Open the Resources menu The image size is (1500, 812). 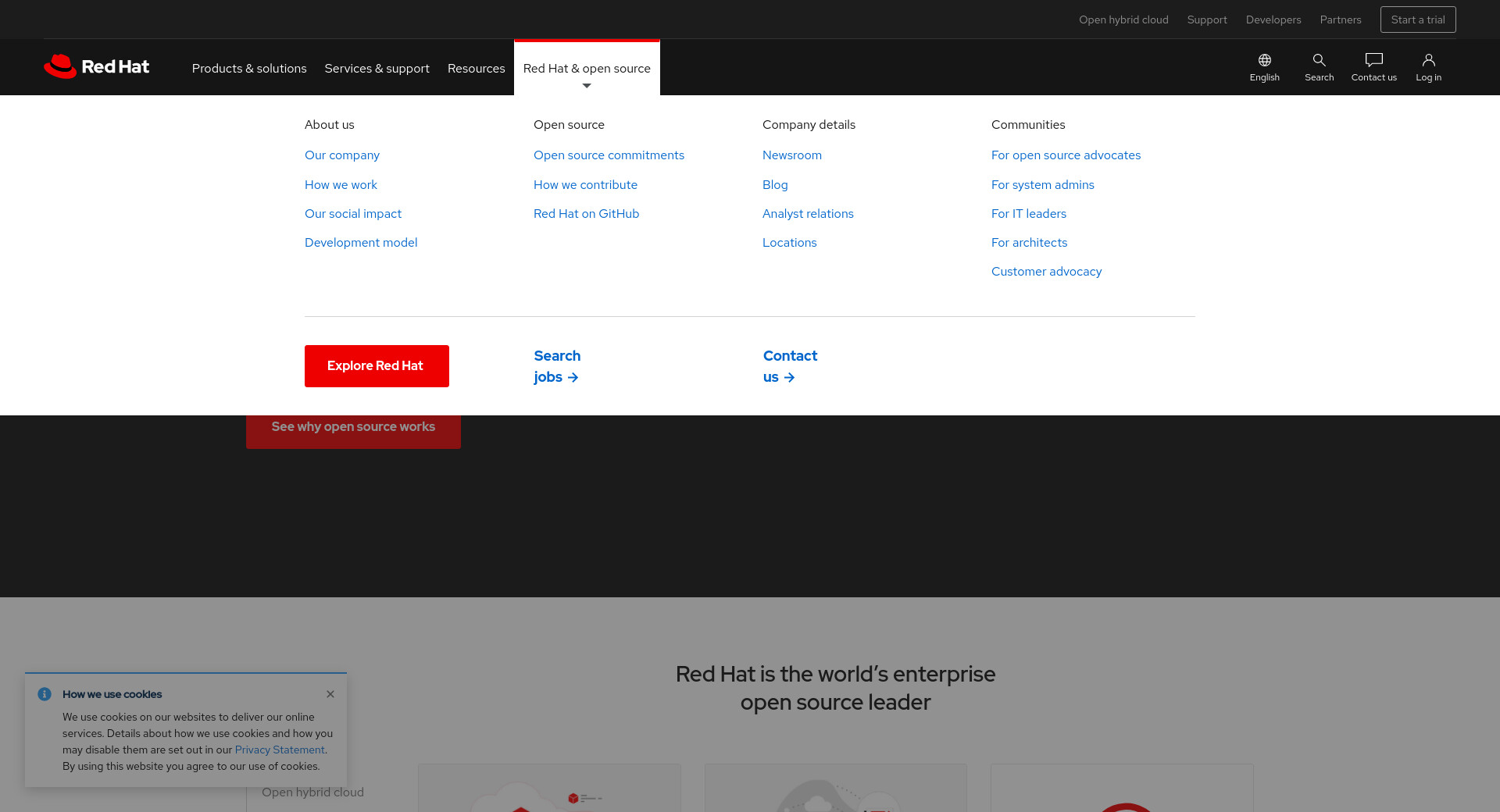tap(476, 69)
